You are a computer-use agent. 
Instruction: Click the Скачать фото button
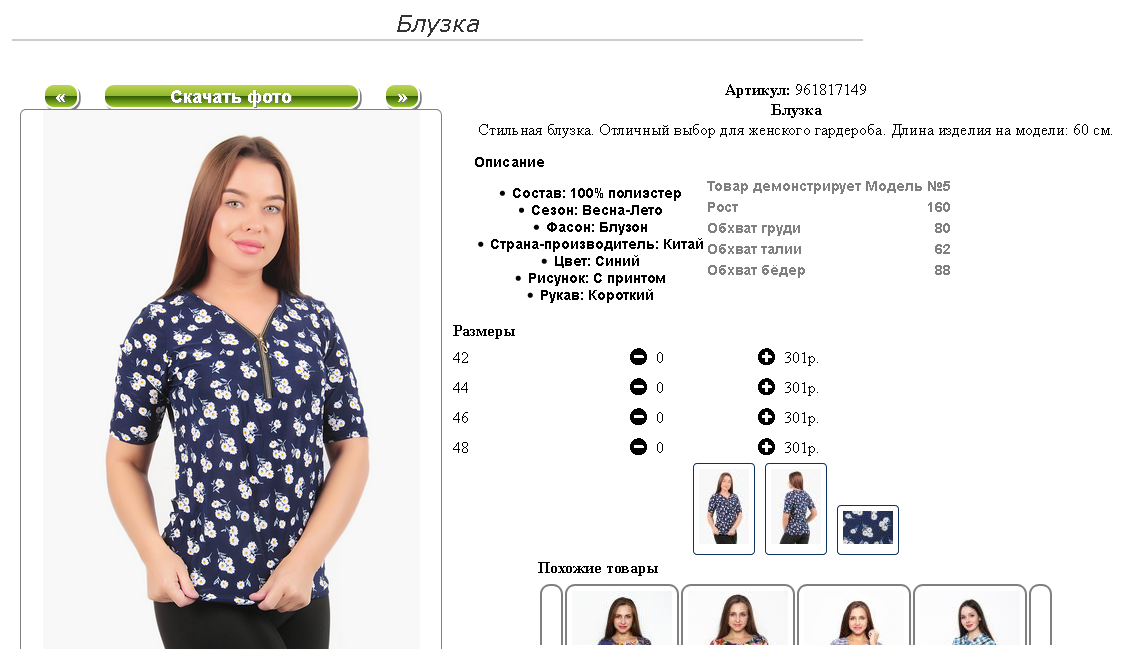click(x=232, y=97)
